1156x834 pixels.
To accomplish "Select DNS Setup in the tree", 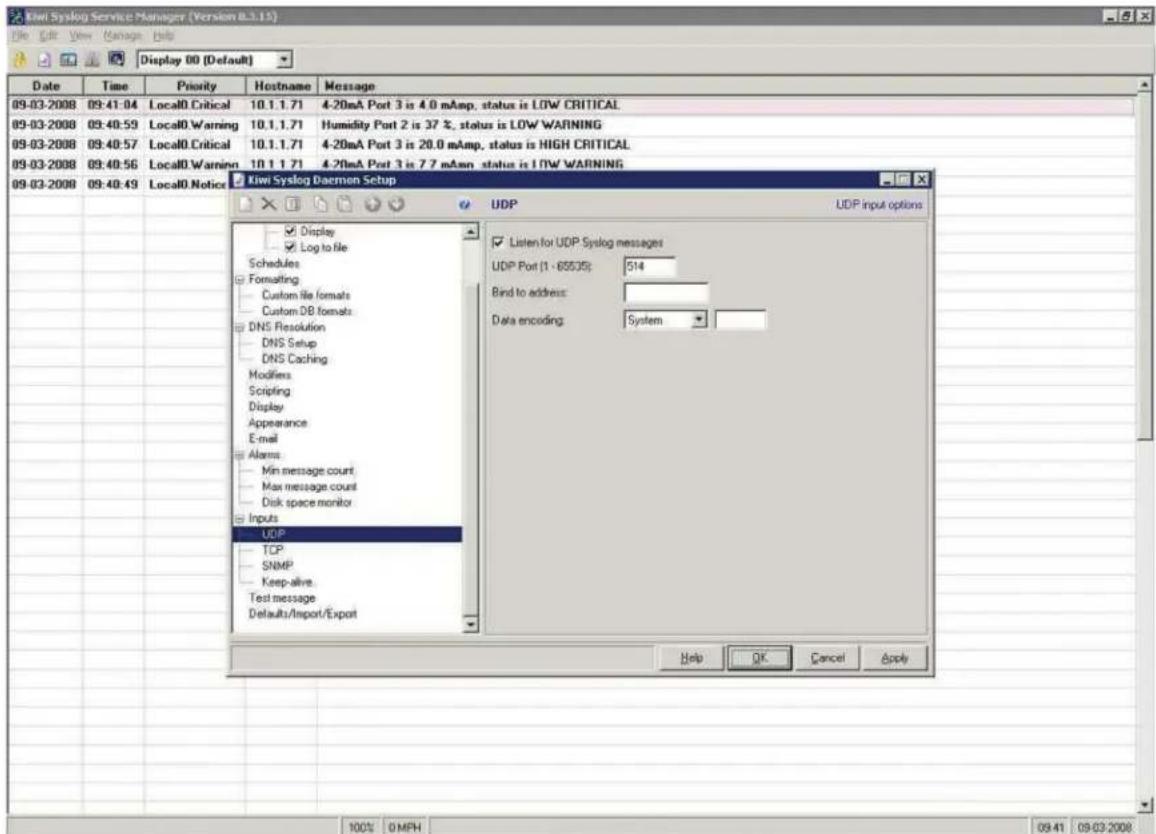I will pos(288,343).
